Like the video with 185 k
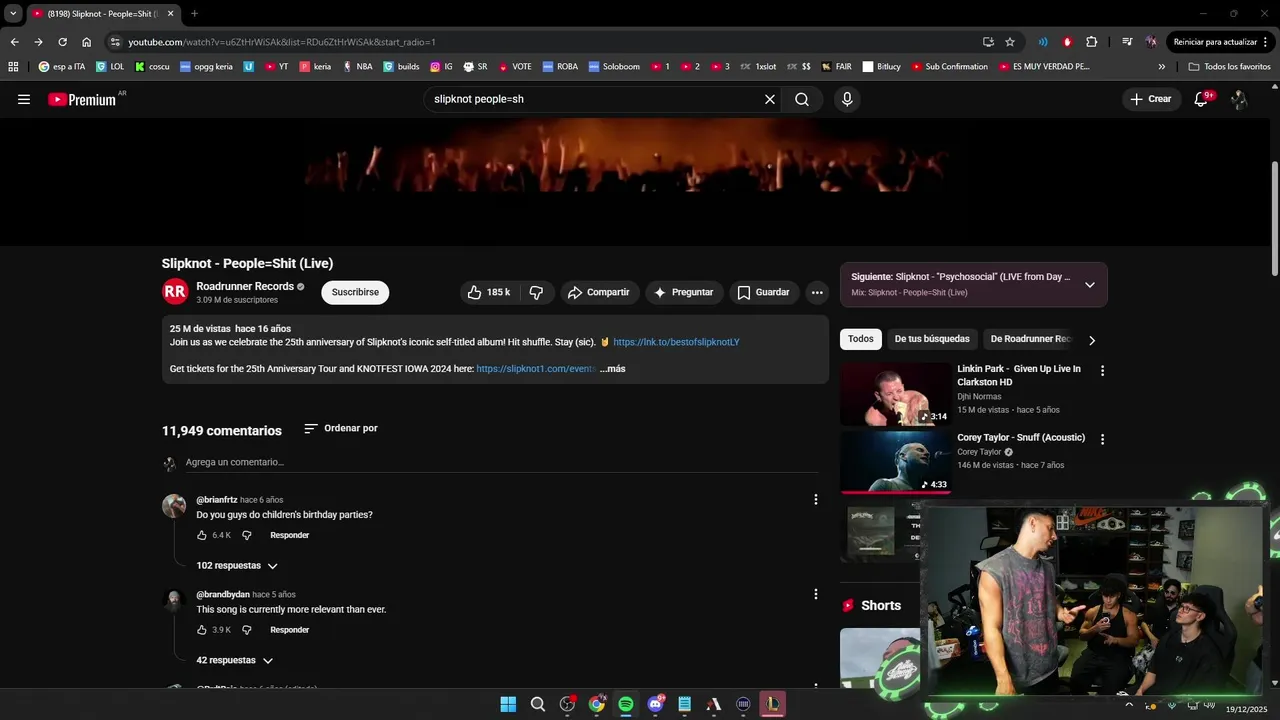Image resolution: width=1280 pixels, height=720 pixels. (x=488, y=292)
